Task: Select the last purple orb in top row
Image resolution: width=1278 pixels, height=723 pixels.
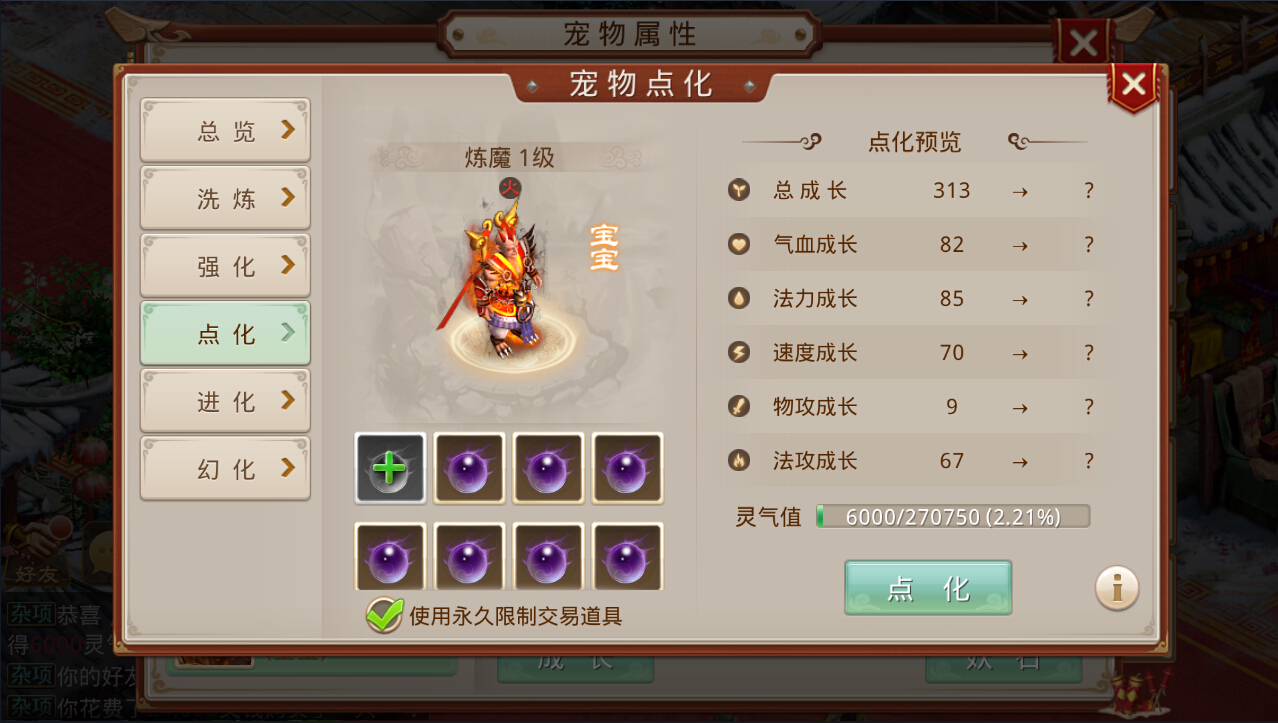Action: (x=628, y=468)
